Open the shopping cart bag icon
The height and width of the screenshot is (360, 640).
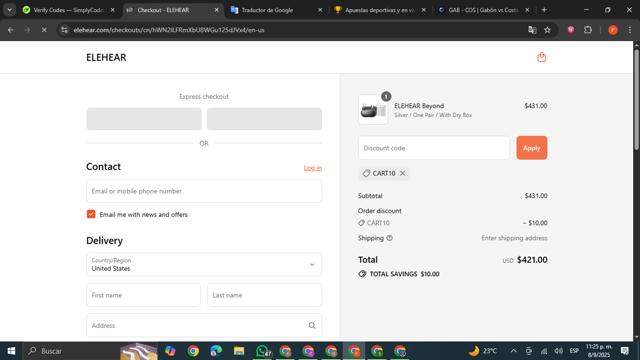[x=541, y=57]
